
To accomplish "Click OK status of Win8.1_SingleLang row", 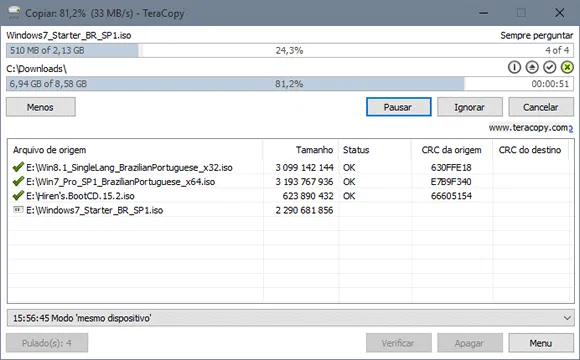I will click(x=349, y=168).
